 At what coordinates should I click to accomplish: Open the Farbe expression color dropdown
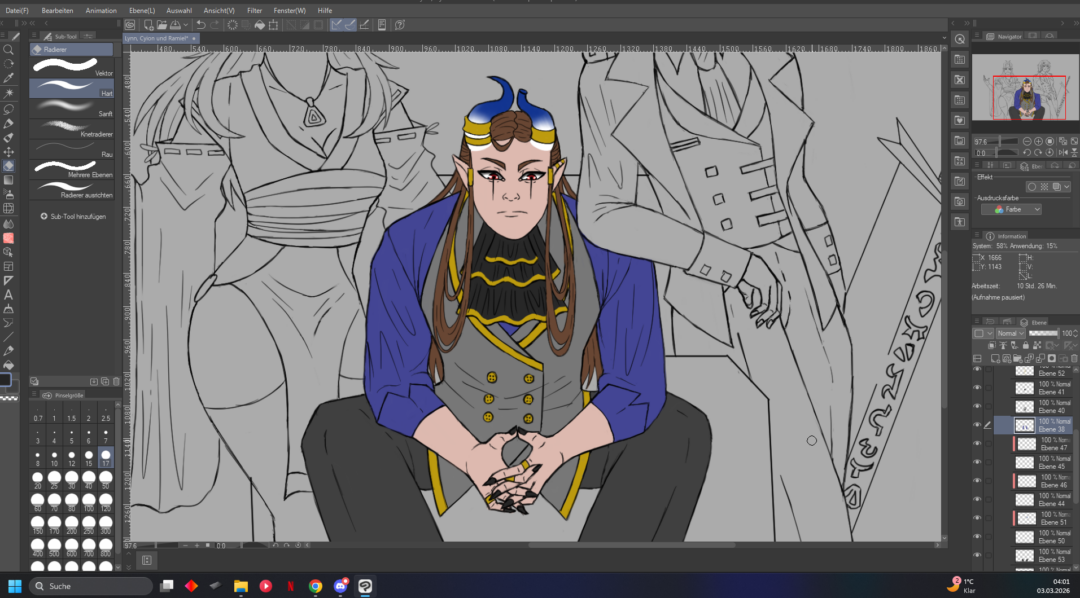(x=1011, y=210)
